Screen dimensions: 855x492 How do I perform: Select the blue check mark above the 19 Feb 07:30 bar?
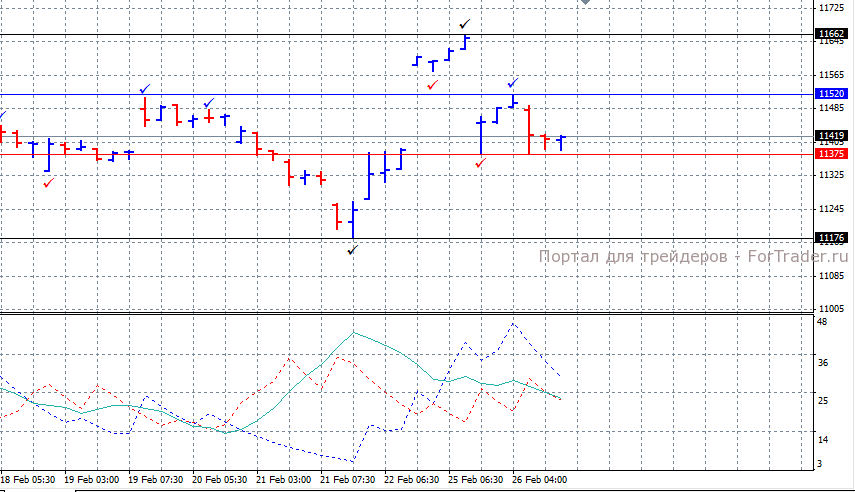(144, 88)
